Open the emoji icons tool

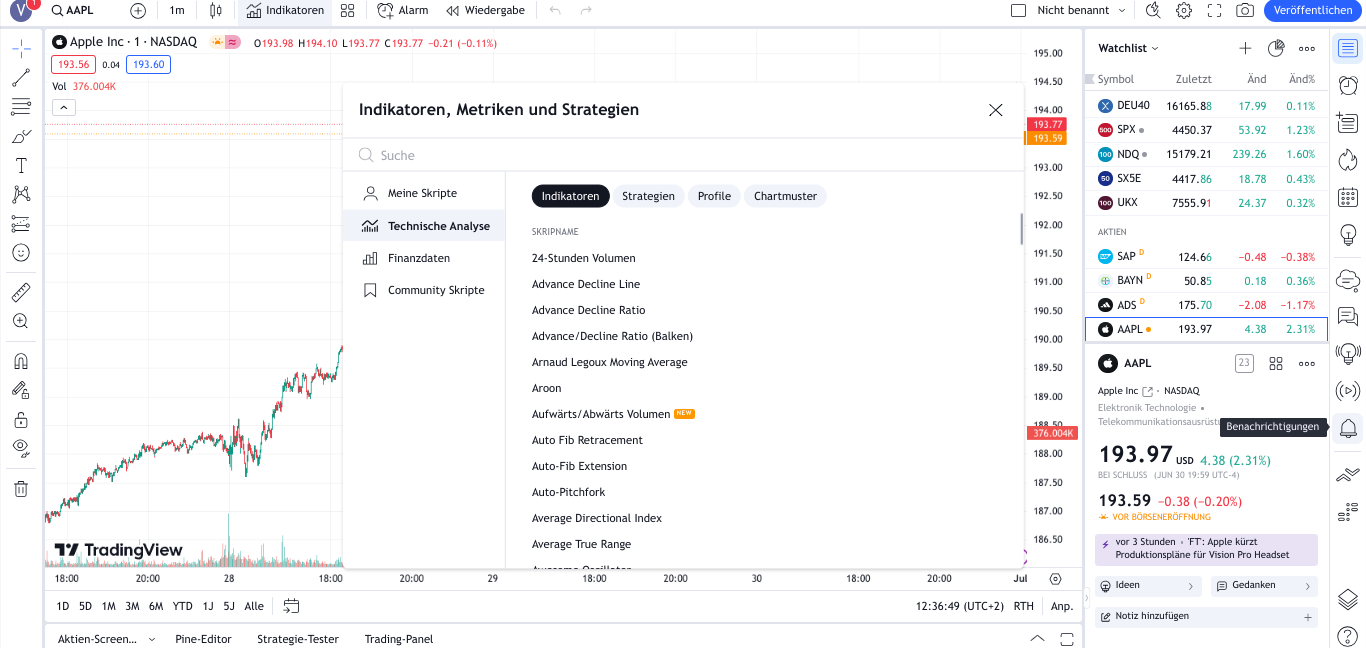(x=21, y=252)
